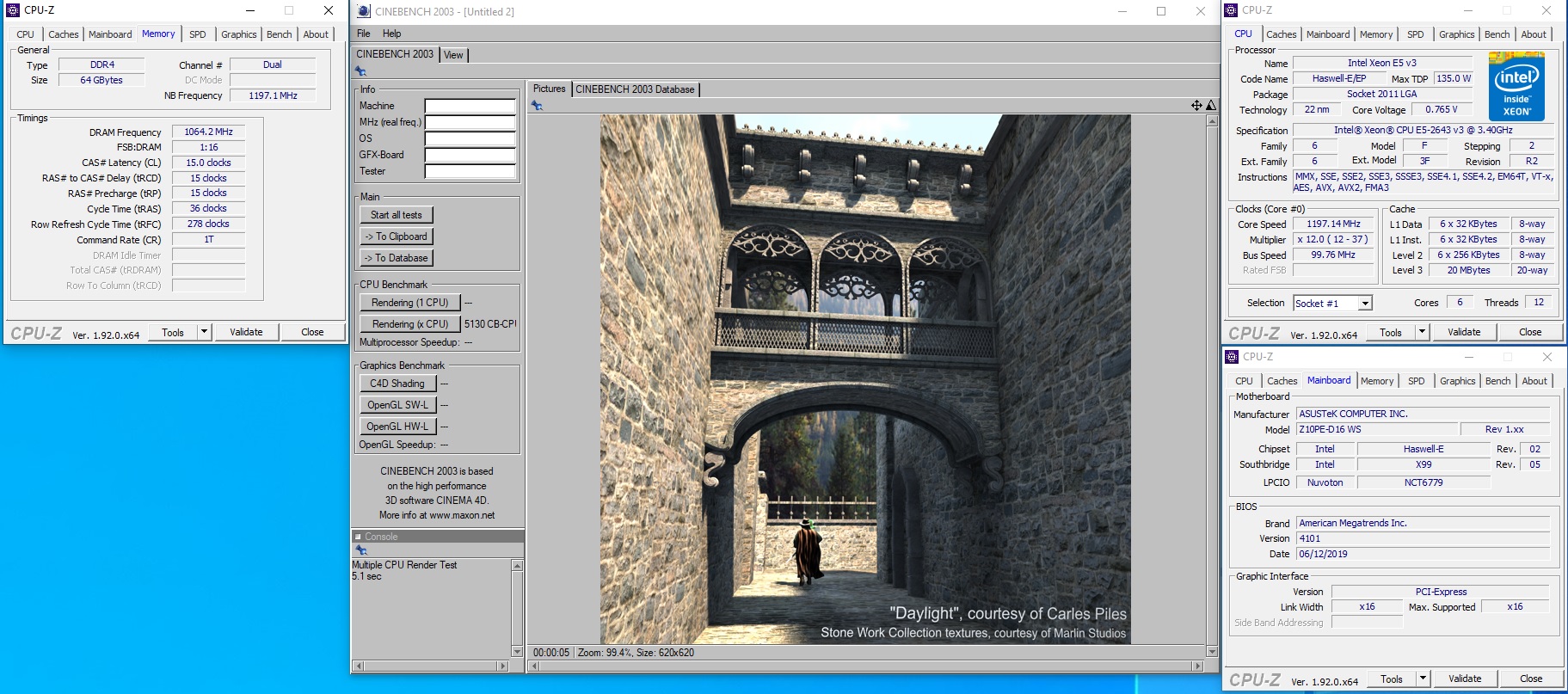Viewport: 1568px width, 694px height.
Task: Click the Console scrollbar down arrow
Action: tap(517, 651)
